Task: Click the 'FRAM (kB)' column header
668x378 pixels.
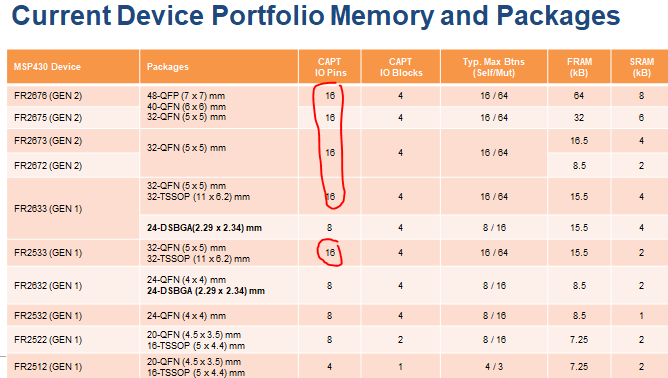Action: [579, 67]
